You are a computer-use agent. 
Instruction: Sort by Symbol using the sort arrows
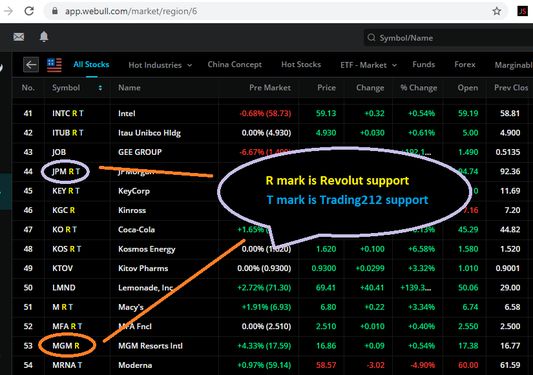[100, 88]
